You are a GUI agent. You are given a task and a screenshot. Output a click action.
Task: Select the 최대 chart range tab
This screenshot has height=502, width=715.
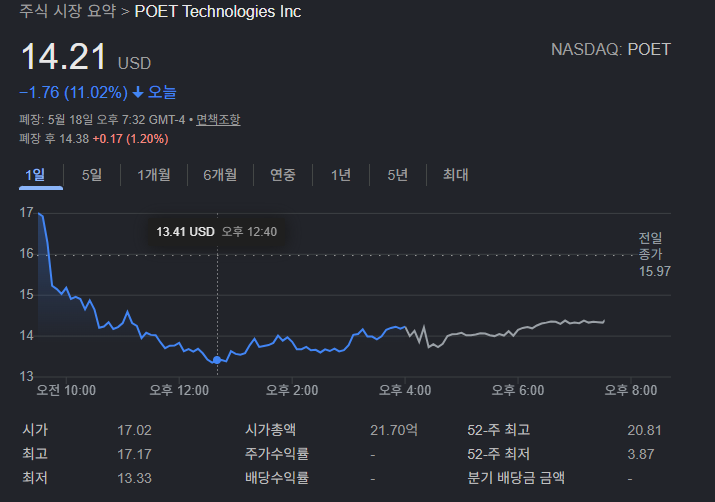tap(456, 175)
